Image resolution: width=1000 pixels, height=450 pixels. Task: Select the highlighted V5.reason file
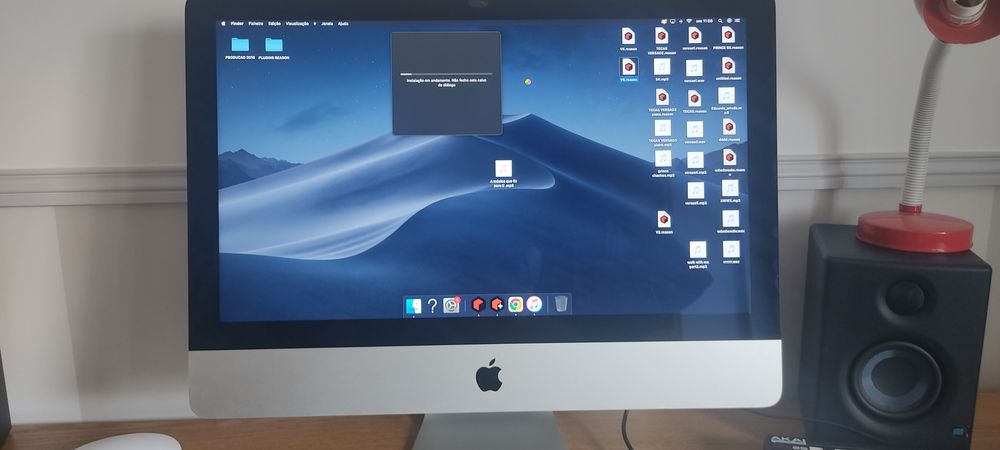pos(628,67)
